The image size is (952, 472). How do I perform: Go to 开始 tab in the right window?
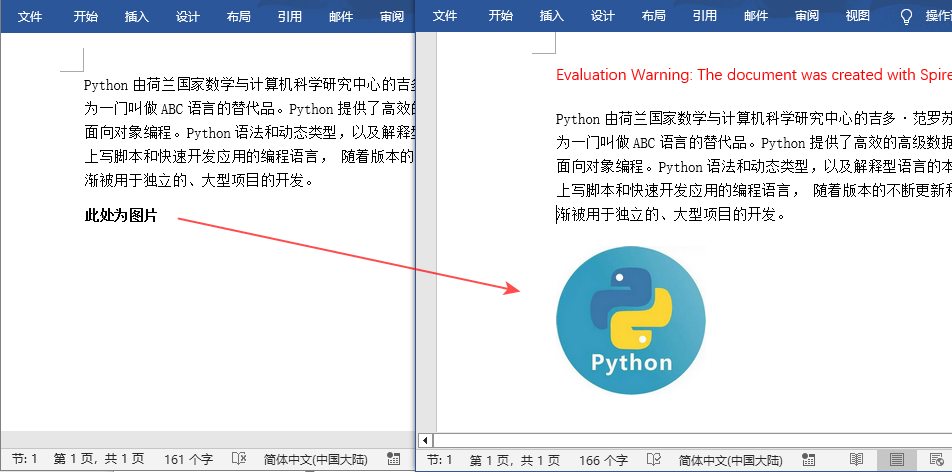(500, 16)
